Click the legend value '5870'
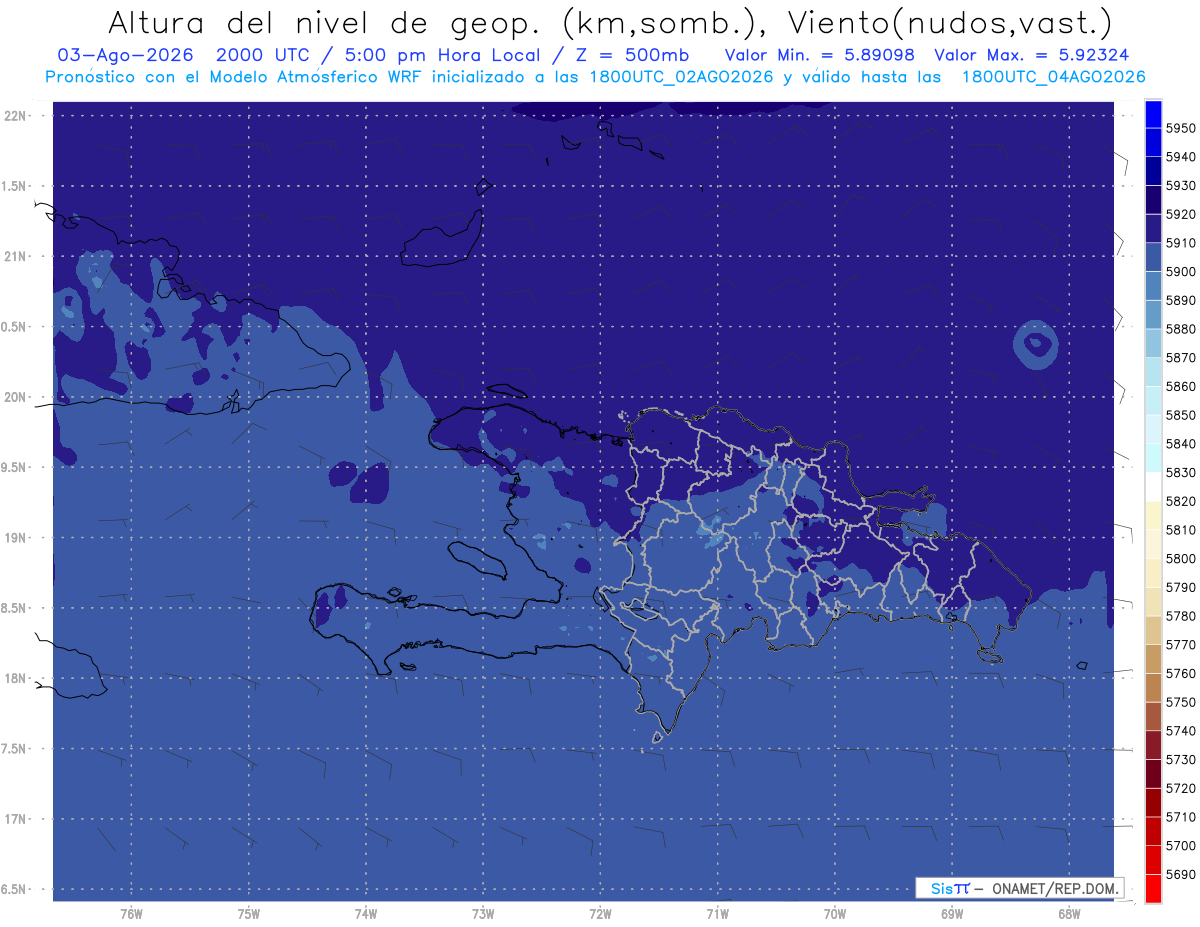 pos(1180,358)
